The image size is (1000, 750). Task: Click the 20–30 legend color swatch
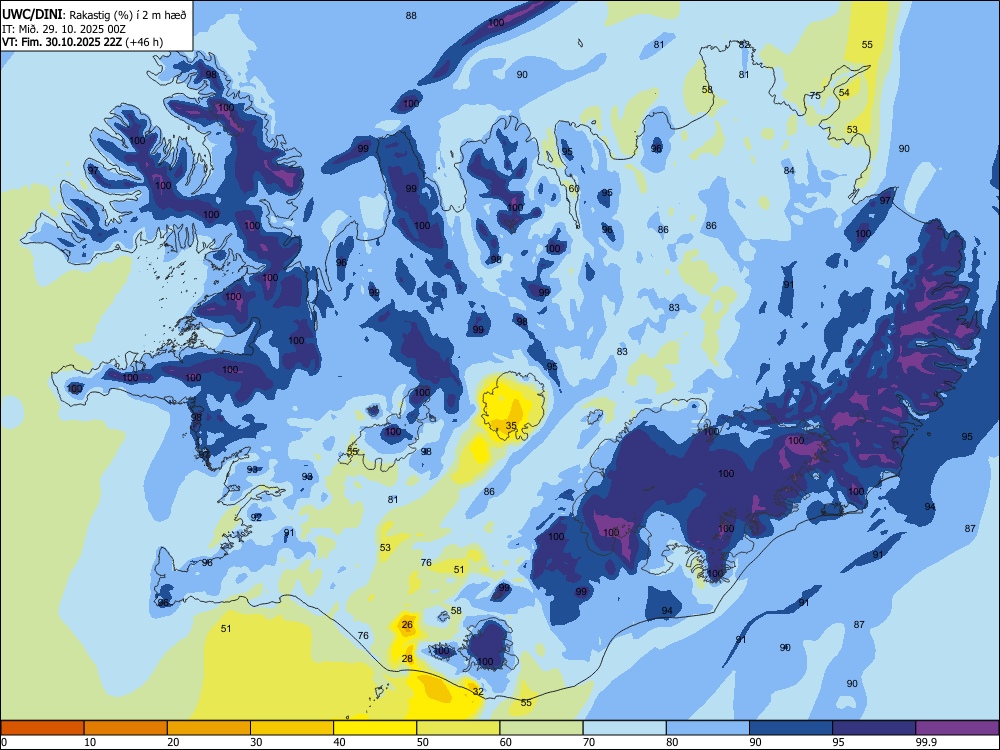[x=209, y=728]
